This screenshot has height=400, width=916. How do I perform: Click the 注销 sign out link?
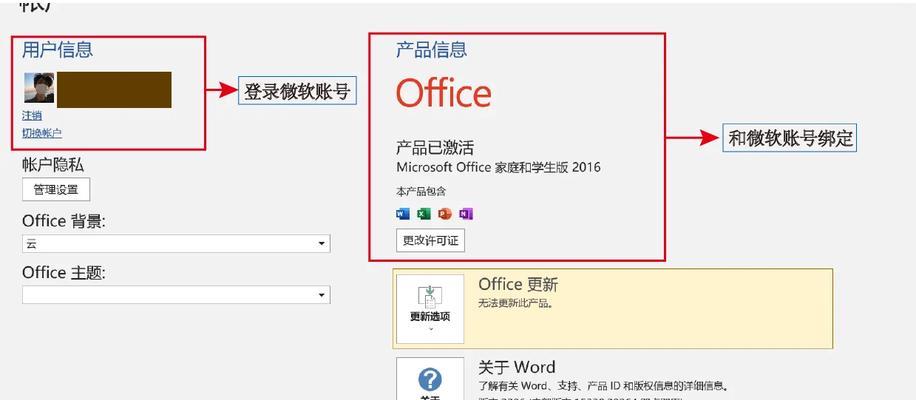(32, 116)
